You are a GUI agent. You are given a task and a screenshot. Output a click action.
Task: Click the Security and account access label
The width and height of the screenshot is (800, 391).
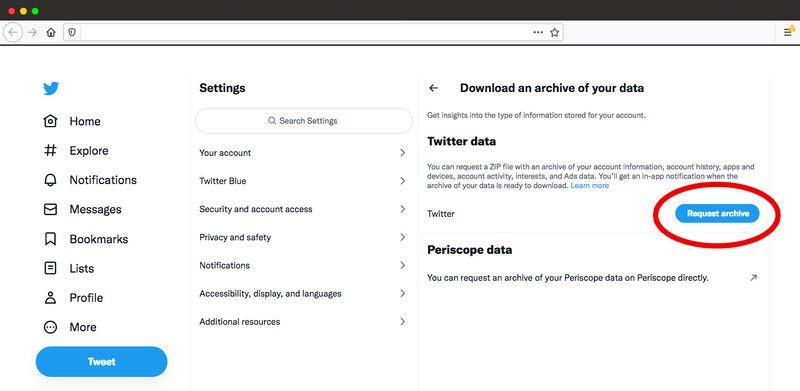click(256, 209)
